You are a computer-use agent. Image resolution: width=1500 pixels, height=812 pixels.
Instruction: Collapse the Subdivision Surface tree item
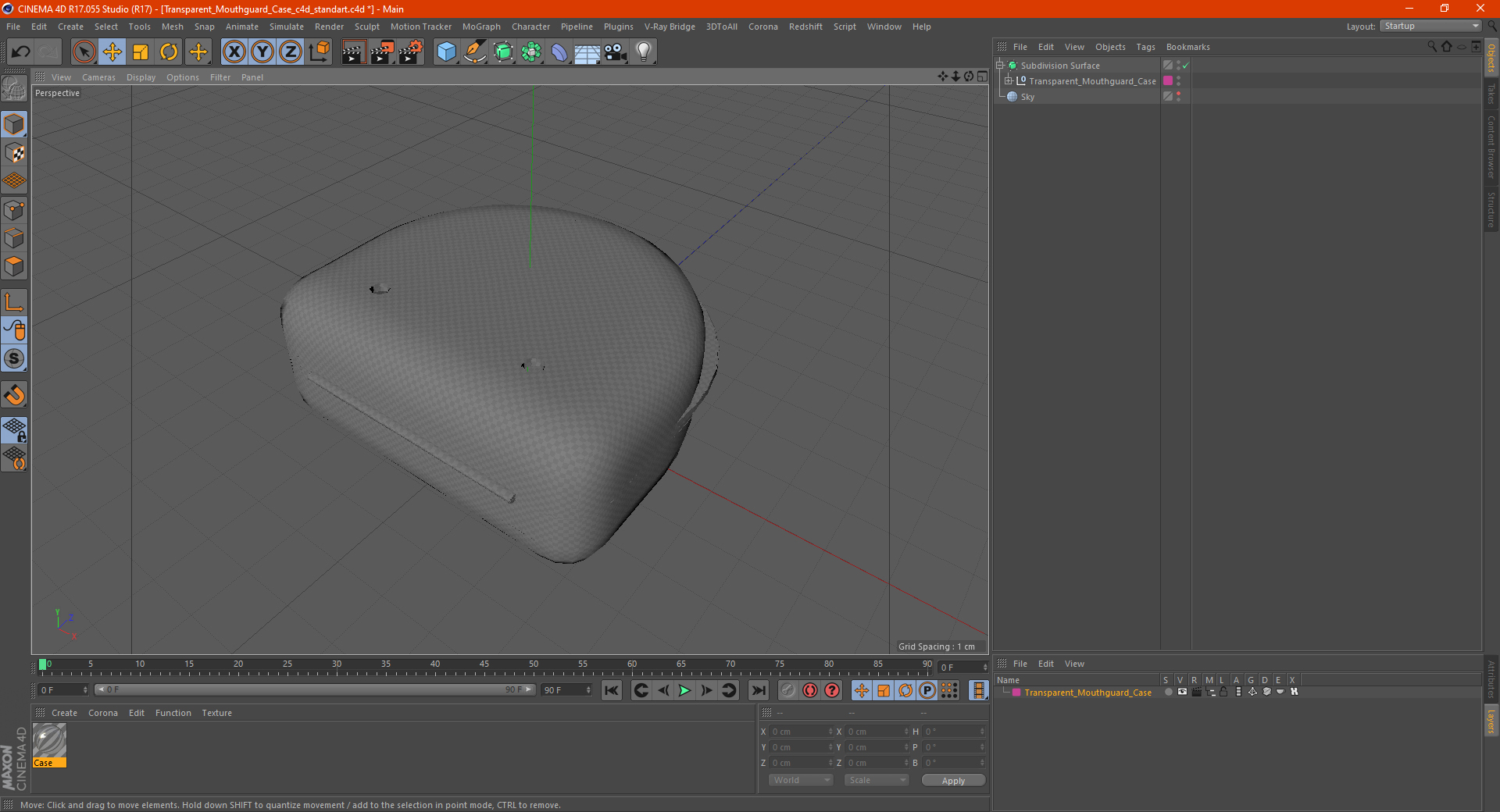click(x=999, y=66)
